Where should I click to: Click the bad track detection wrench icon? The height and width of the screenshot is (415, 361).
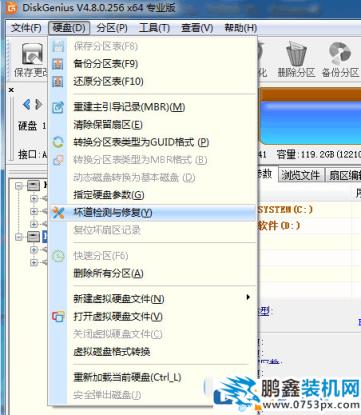pyautogui.click(x=58, y=213)
